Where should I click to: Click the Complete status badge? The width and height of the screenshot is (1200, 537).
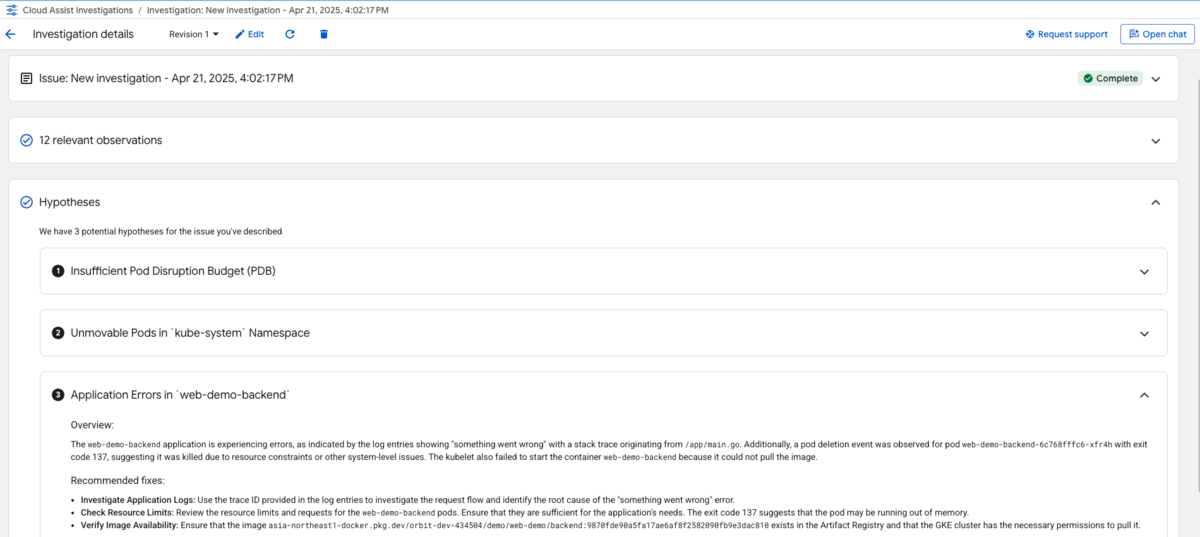[x=1110, y=78]
